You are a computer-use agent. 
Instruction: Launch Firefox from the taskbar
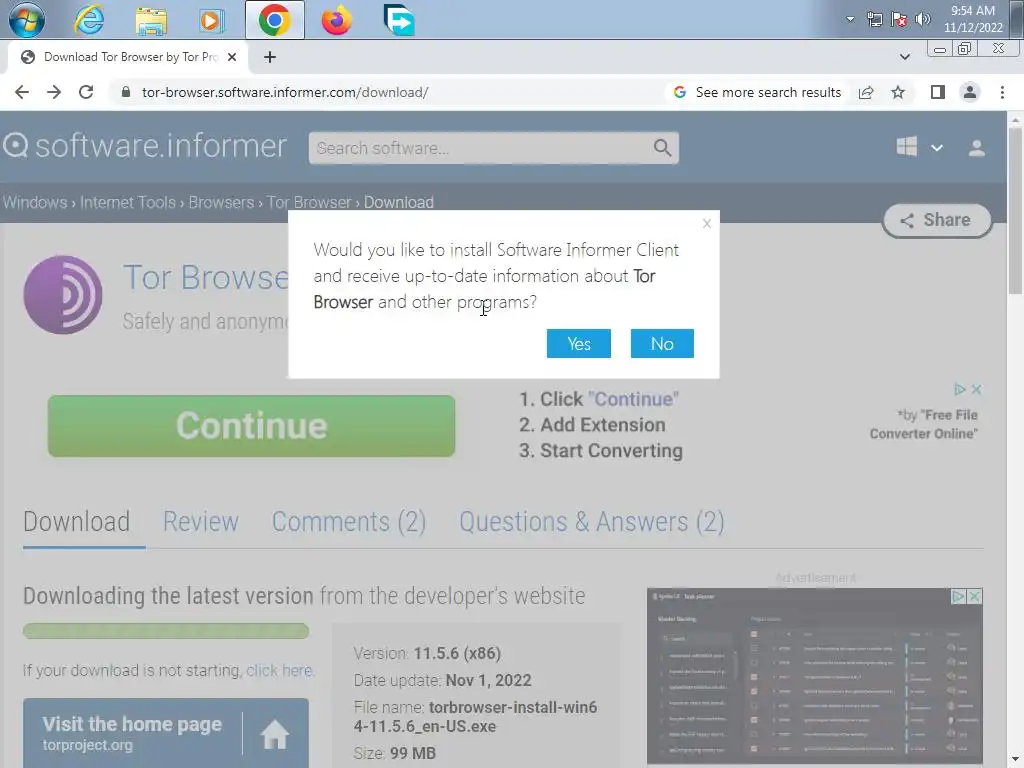(x=336, y=20)
